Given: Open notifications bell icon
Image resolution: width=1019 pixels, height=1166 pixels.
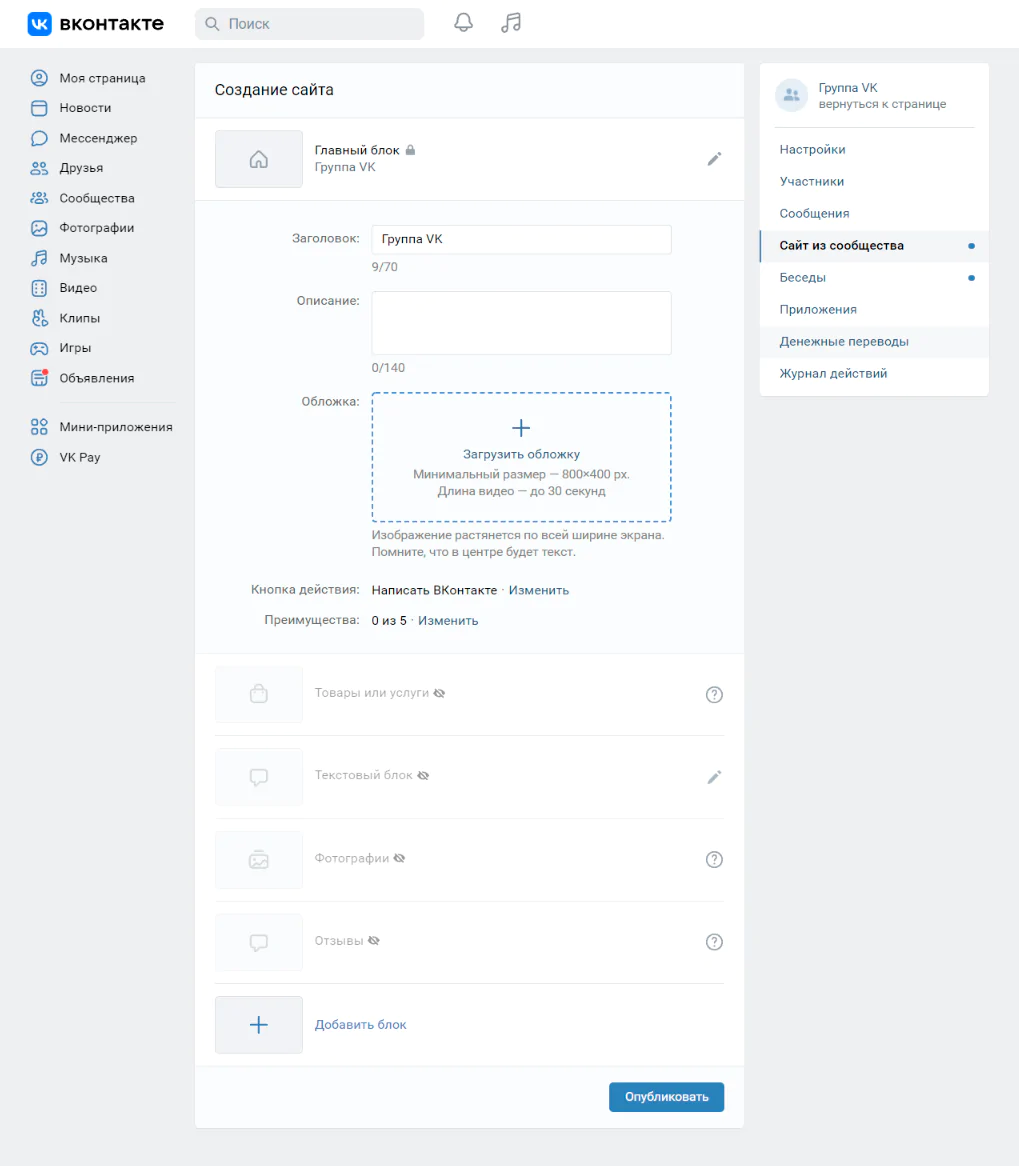Looking at the screenshot, I should tap(463, 23).
